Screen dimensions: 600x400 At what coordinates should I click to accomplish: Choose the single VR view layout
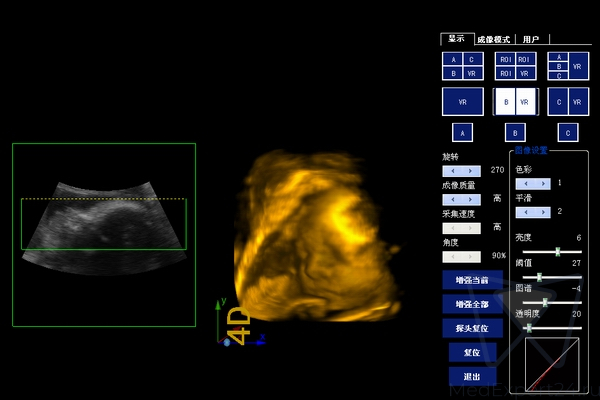pos(461,102)
